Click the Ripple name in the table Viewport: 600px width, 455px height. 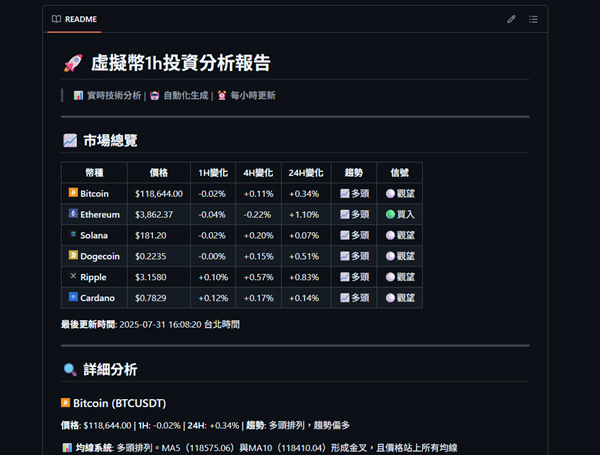tap(93, 277)
